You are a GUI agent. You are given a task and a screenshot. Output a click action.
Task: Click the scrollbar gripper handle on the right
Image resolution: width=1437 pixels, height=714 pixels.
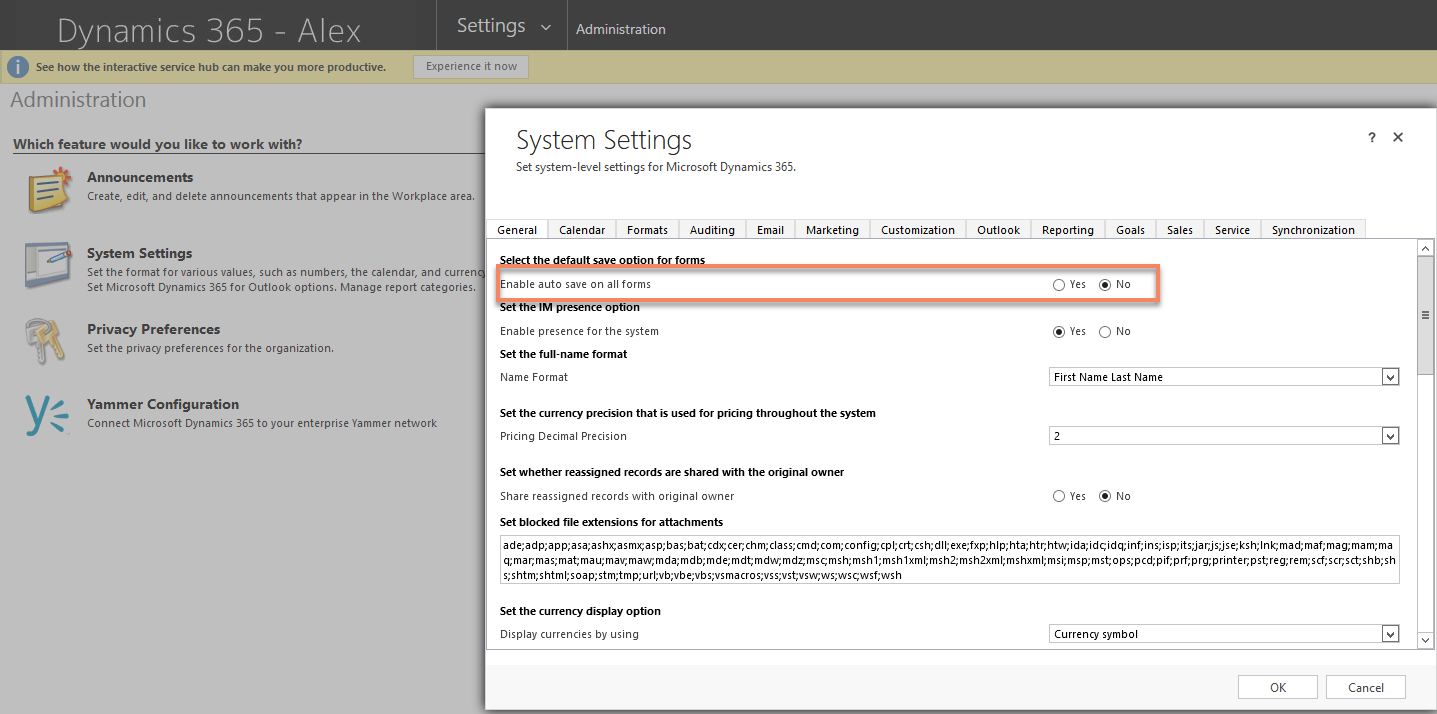coord(1424,313)
